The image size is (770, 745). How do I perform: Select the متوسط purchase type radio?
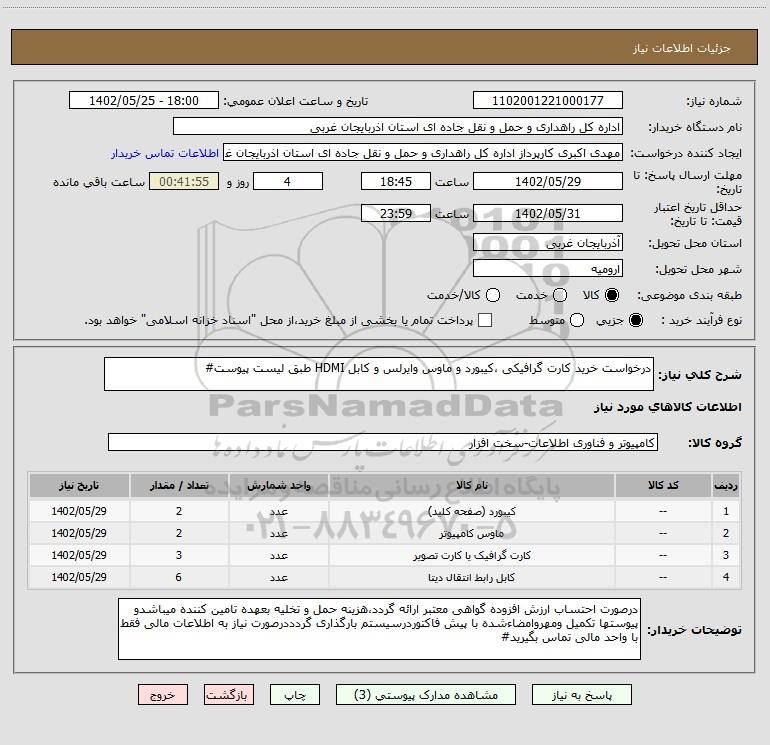pos(577,320)
